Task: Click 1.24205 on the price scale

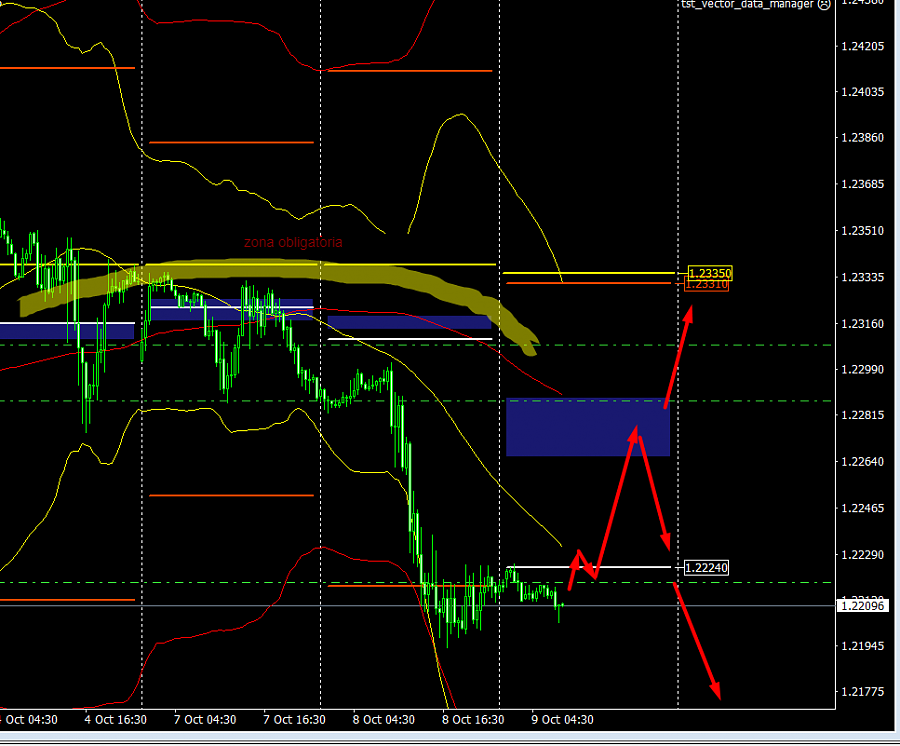Action: [864, 46]
